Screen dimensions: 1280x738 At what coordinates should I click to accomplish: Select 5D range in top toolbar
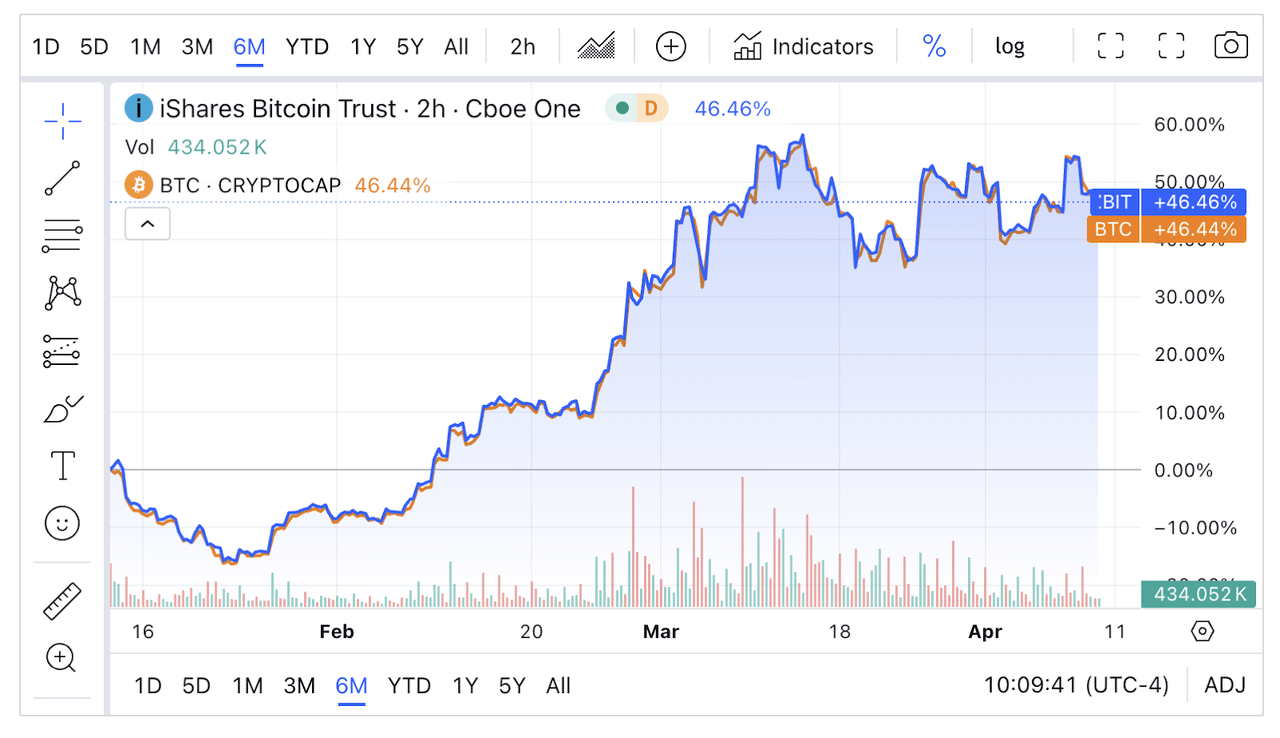click(x=94, y=46)
